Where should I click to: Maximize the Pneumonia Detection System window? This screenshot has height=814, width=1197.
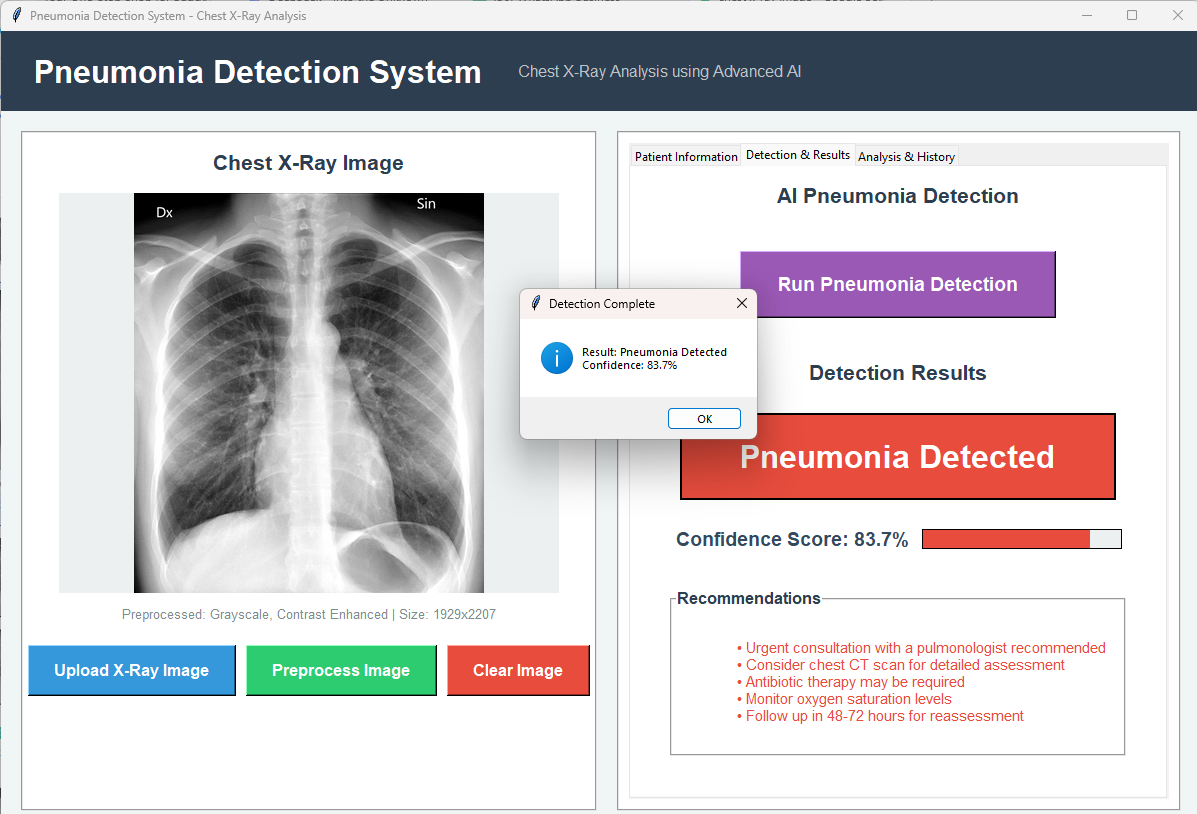(1132, 16)
